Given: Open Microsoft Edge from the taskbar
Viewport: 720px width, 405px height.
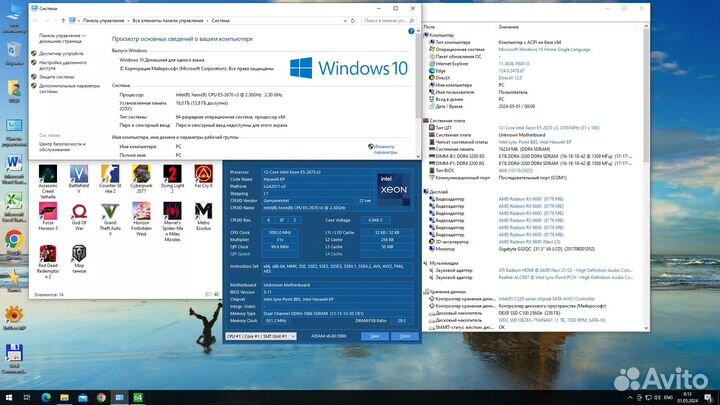Looking at the screenshot, I should [46, 397].
